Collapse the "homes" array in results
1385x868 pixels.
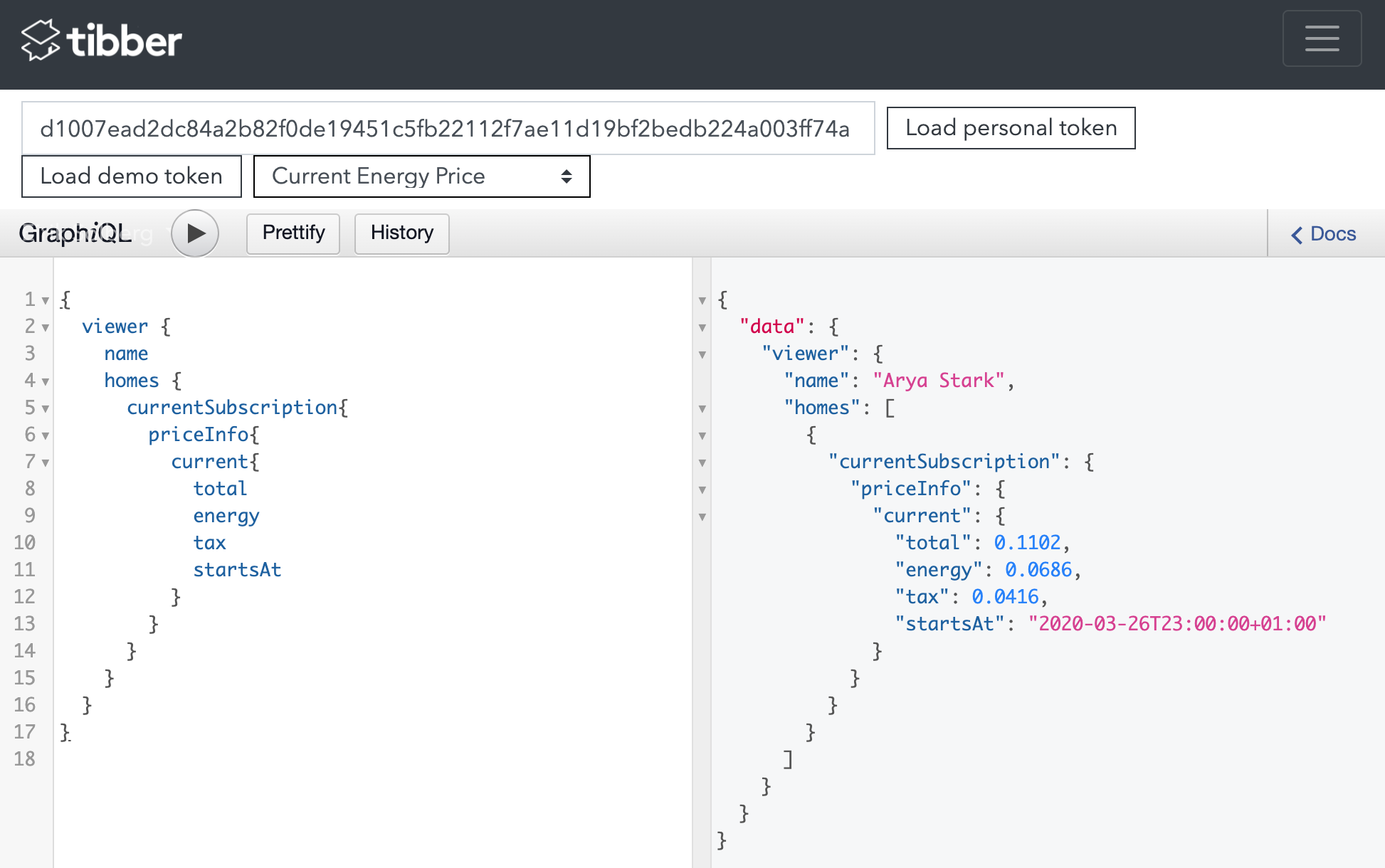702,408
